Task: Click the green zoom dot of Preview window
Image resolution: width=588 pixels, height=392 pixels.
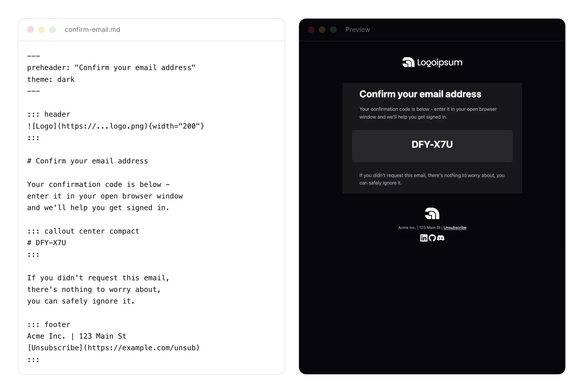Action: coord(333,30)
